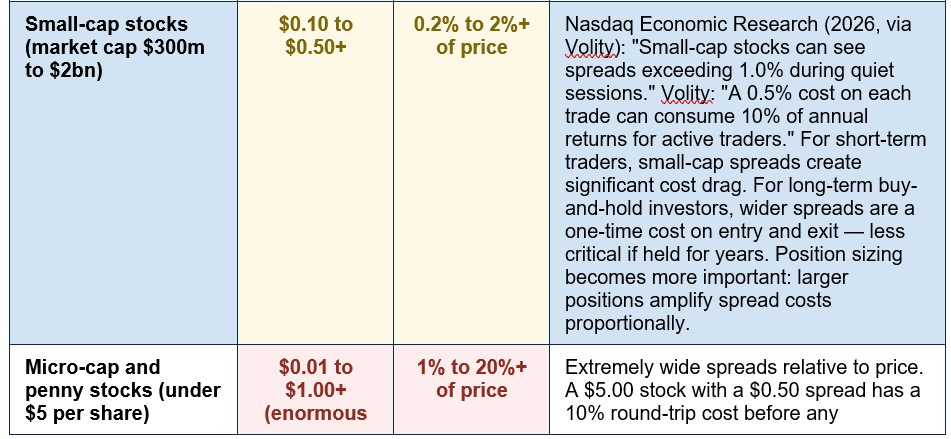Click the '1% to 20%+ of price' cell
Viewport: 951px width, 439px height.
pos(471,378)
